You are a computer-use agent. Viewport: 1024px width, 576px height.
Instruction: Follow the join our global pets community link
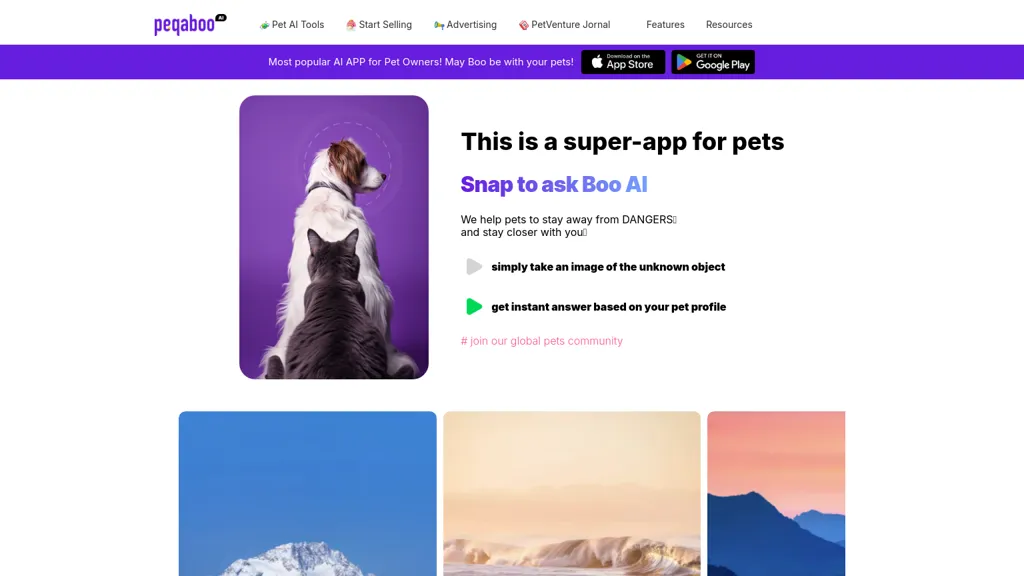[x=542, y=341]
